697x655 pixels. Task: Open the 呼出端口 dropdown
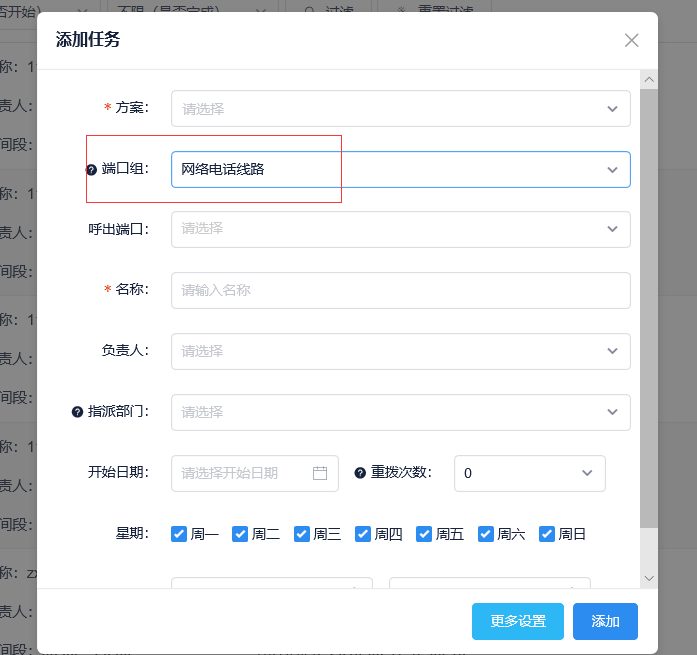[x=400, y=229]
